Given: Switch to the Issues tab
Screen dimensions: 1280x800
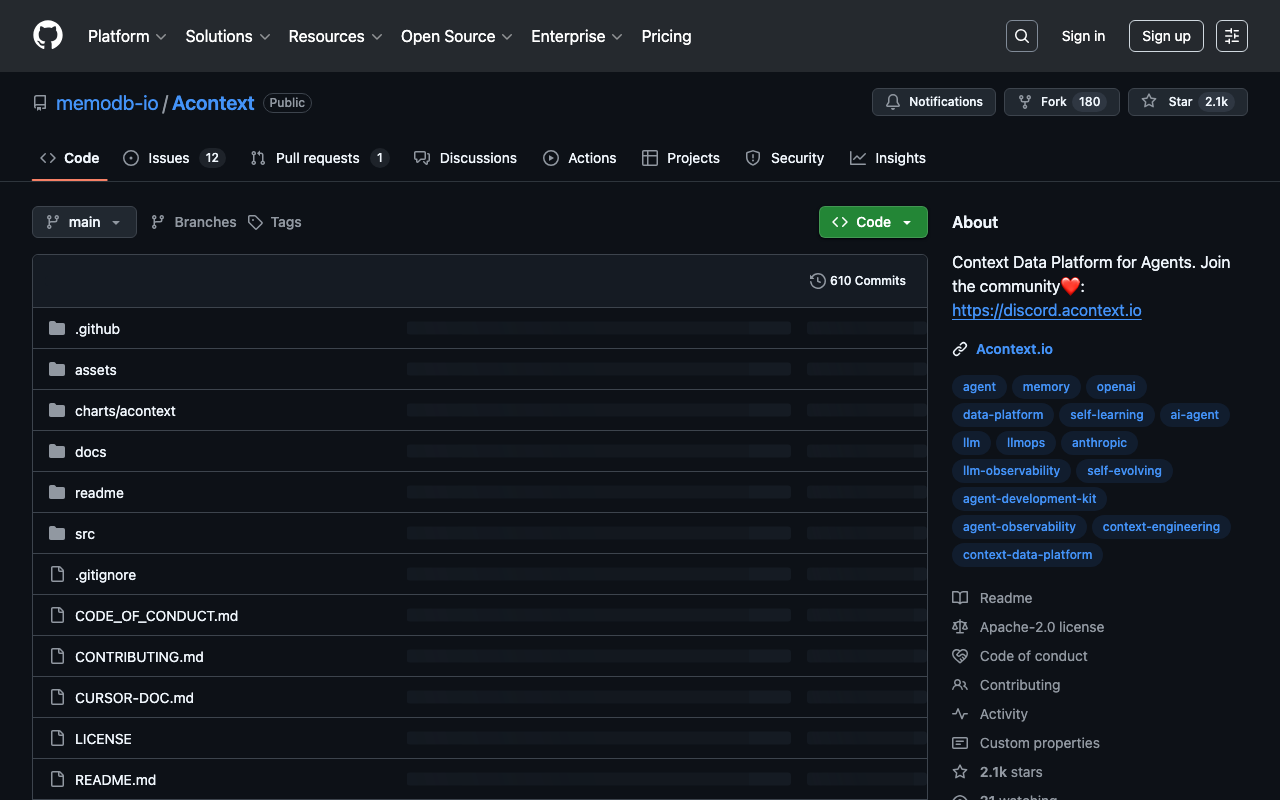Looking at the screenshot, I should click(173, 158).
